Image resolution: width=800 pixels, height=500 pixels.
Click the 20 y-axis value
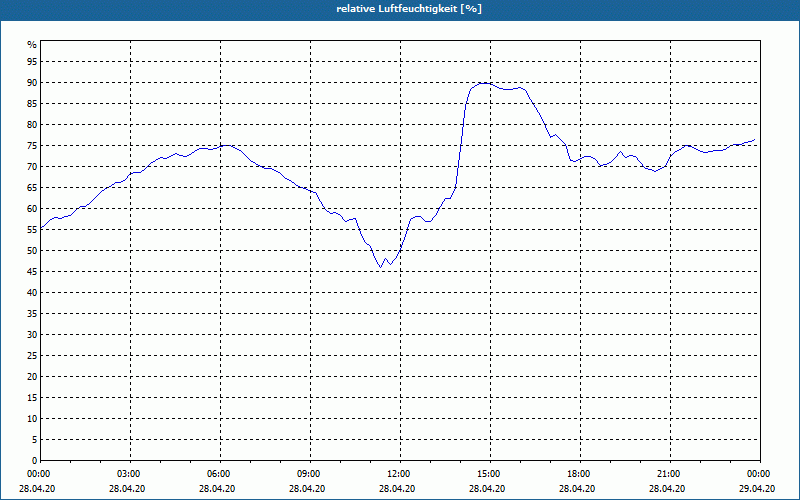(x=32, y=377)
